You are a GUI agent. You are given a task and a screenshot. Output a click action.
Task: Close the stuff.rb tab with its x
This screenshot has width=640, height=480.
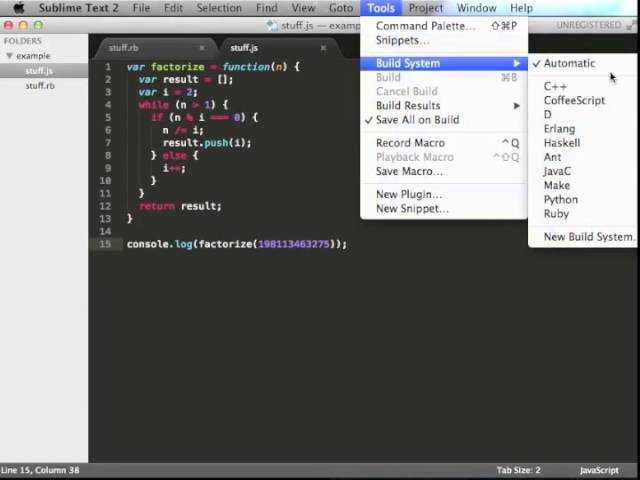tap(202, 48)
